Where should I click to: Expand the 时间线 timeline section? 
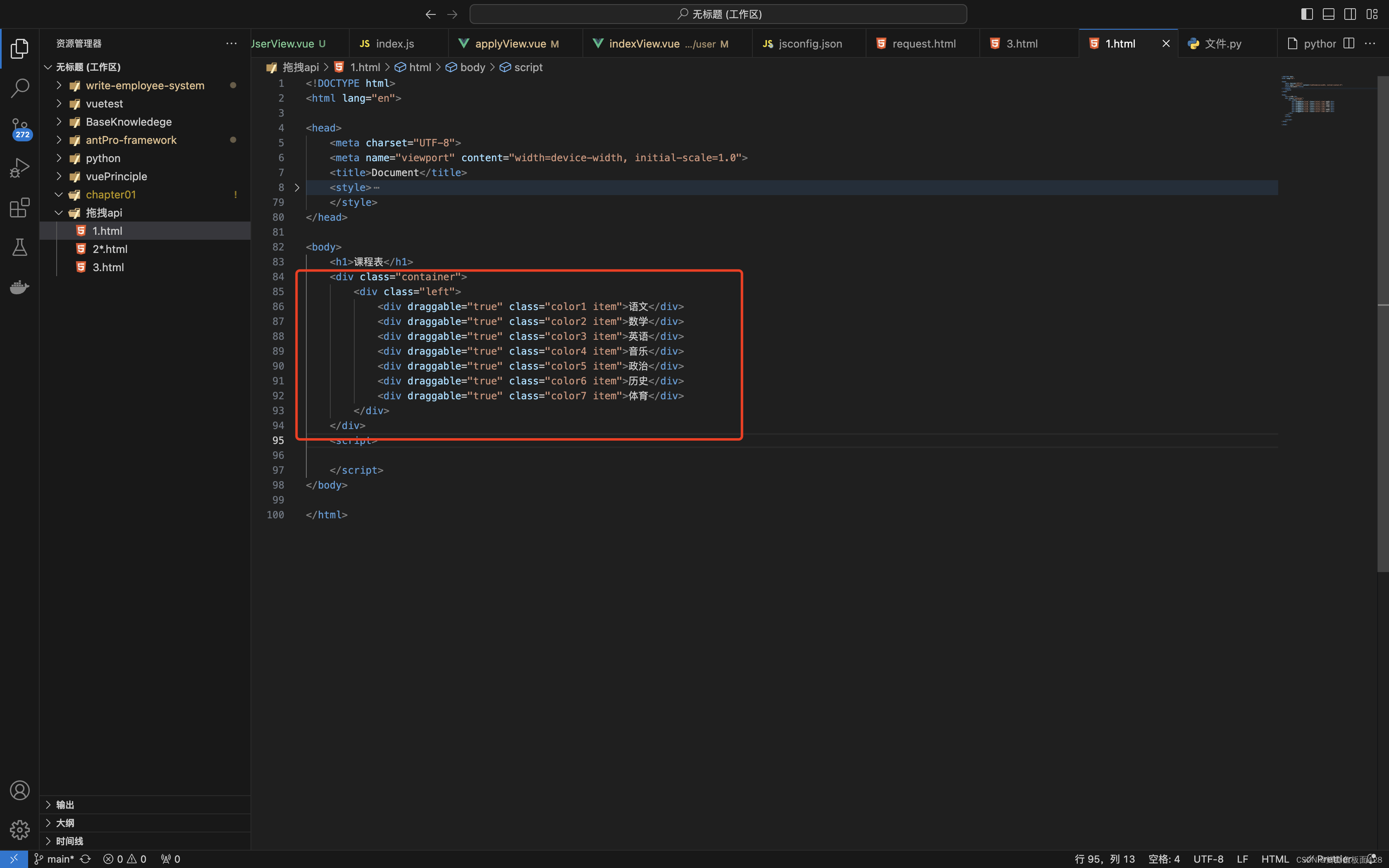(145, 841)
